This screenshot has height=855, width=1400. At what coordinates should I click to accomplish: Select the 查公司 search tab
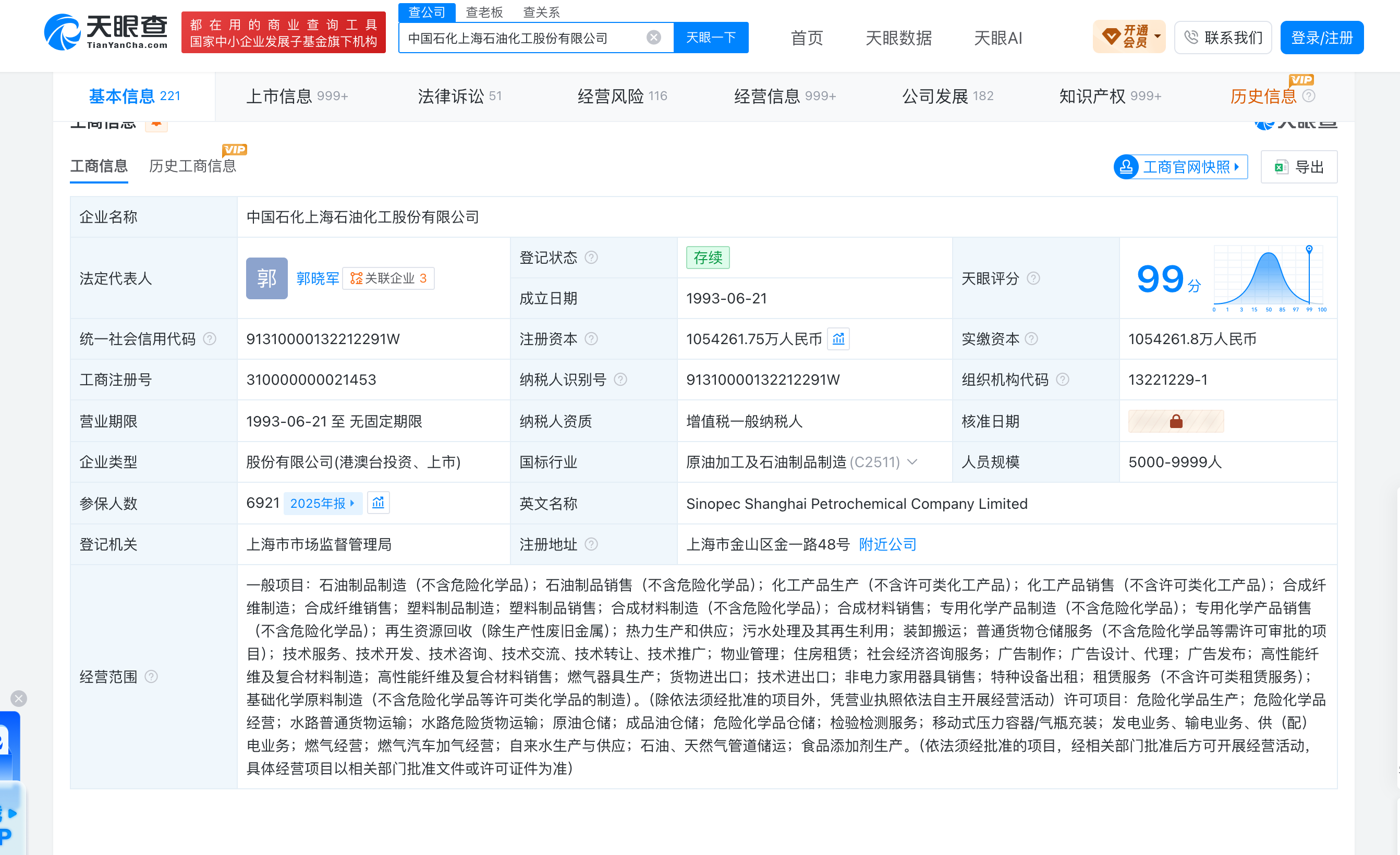tap(427, 12)
